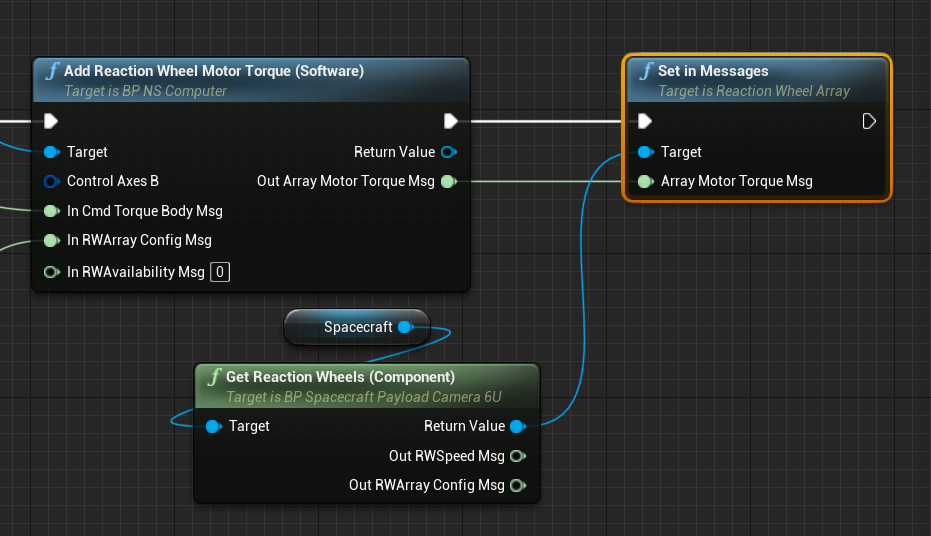
Task: Click the Control Axes B input pin
Action: click(51, 181)
